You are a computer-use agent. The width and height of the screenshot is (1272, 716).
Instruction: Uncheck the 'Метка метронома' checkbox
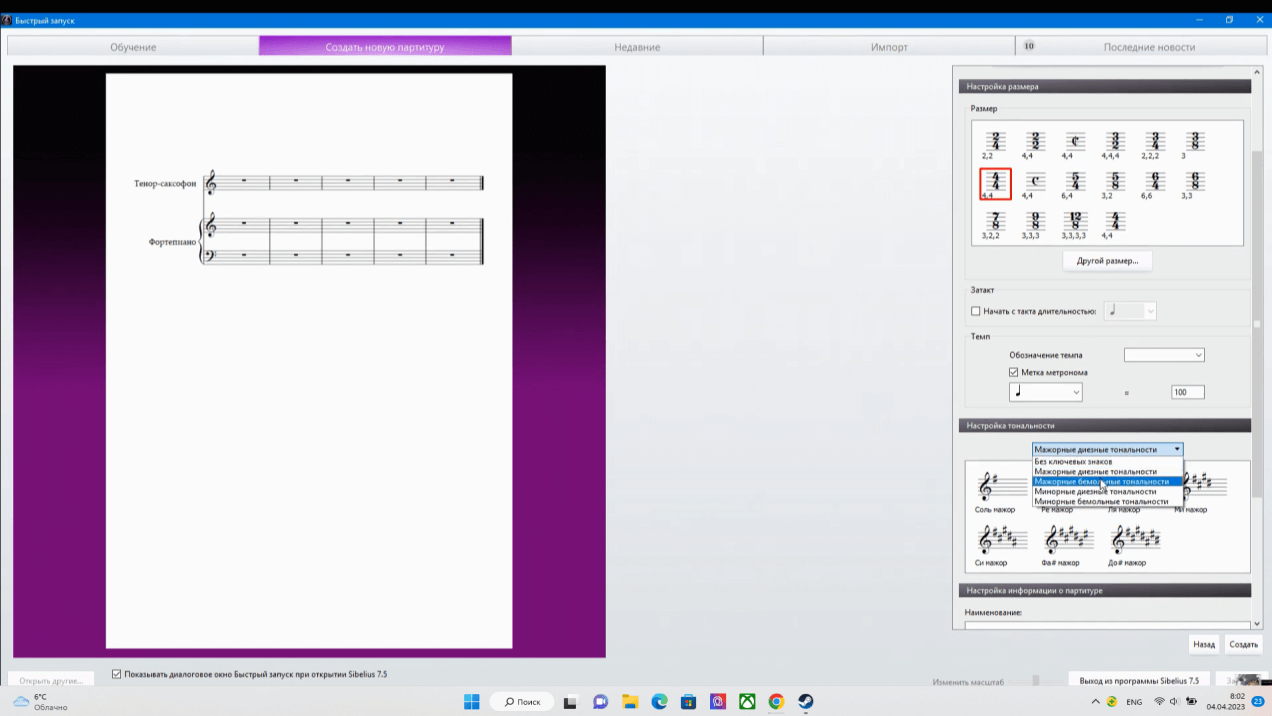click(x=1014, y=372)
